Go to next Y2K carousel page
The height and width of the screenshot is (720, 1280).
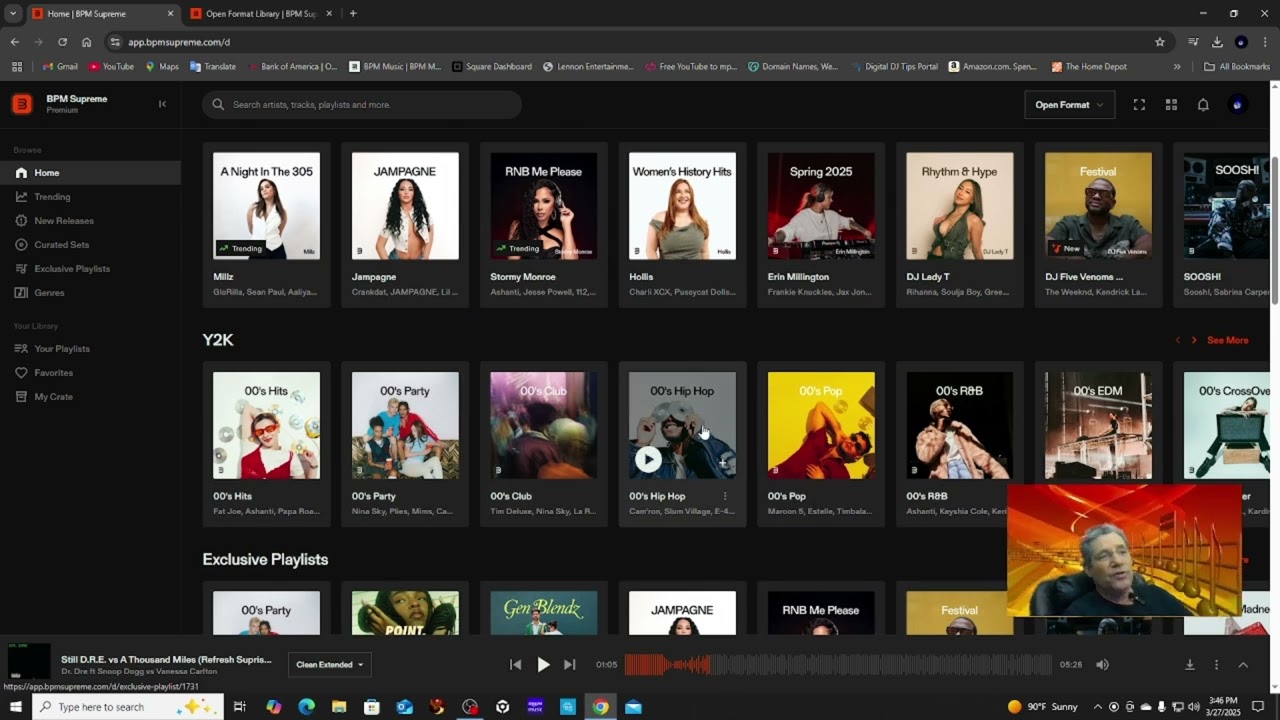coord(1193,340)
